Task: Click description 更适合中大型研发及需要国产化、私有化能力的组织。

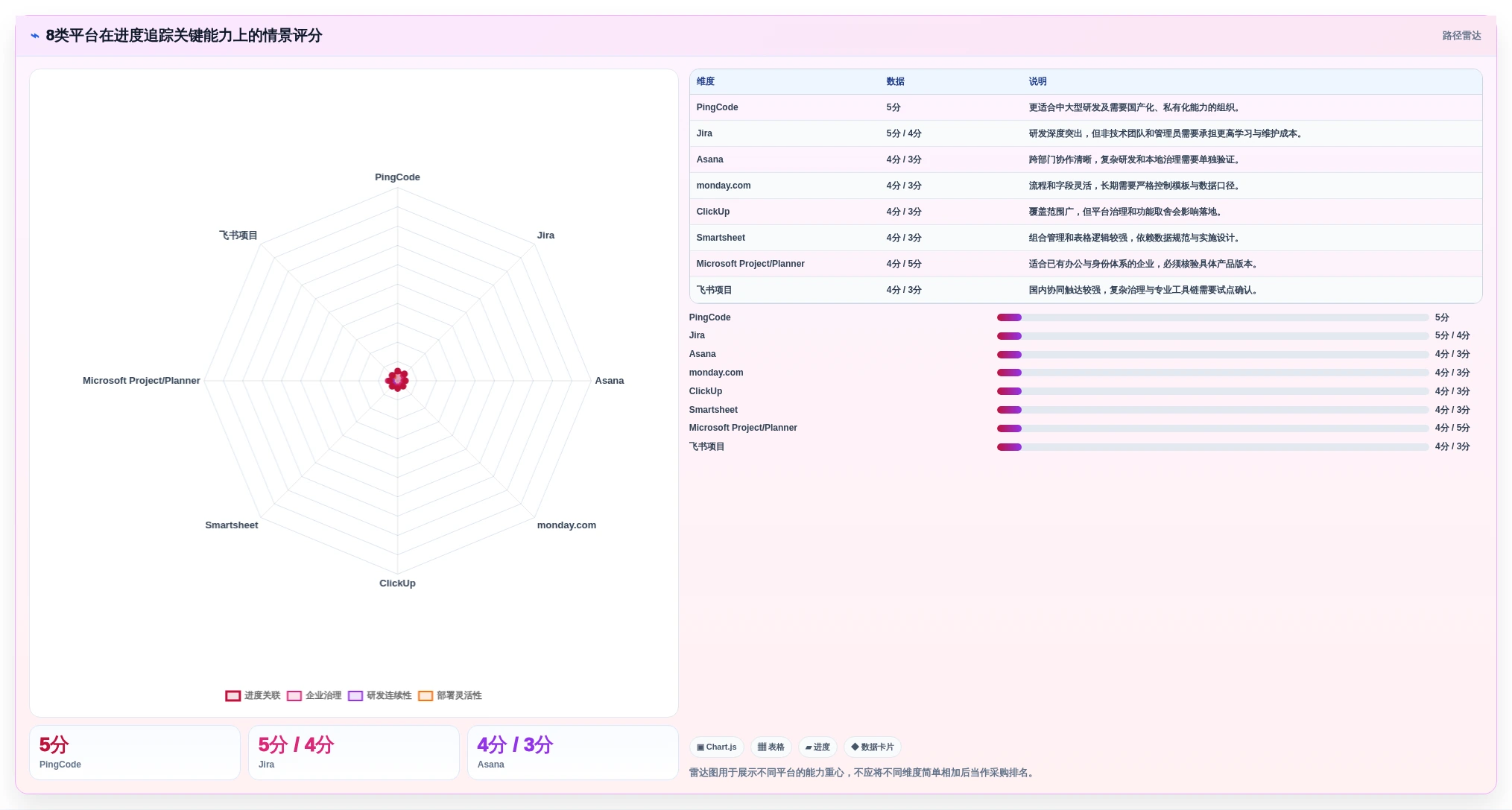Action: [x=1136, y=107]
